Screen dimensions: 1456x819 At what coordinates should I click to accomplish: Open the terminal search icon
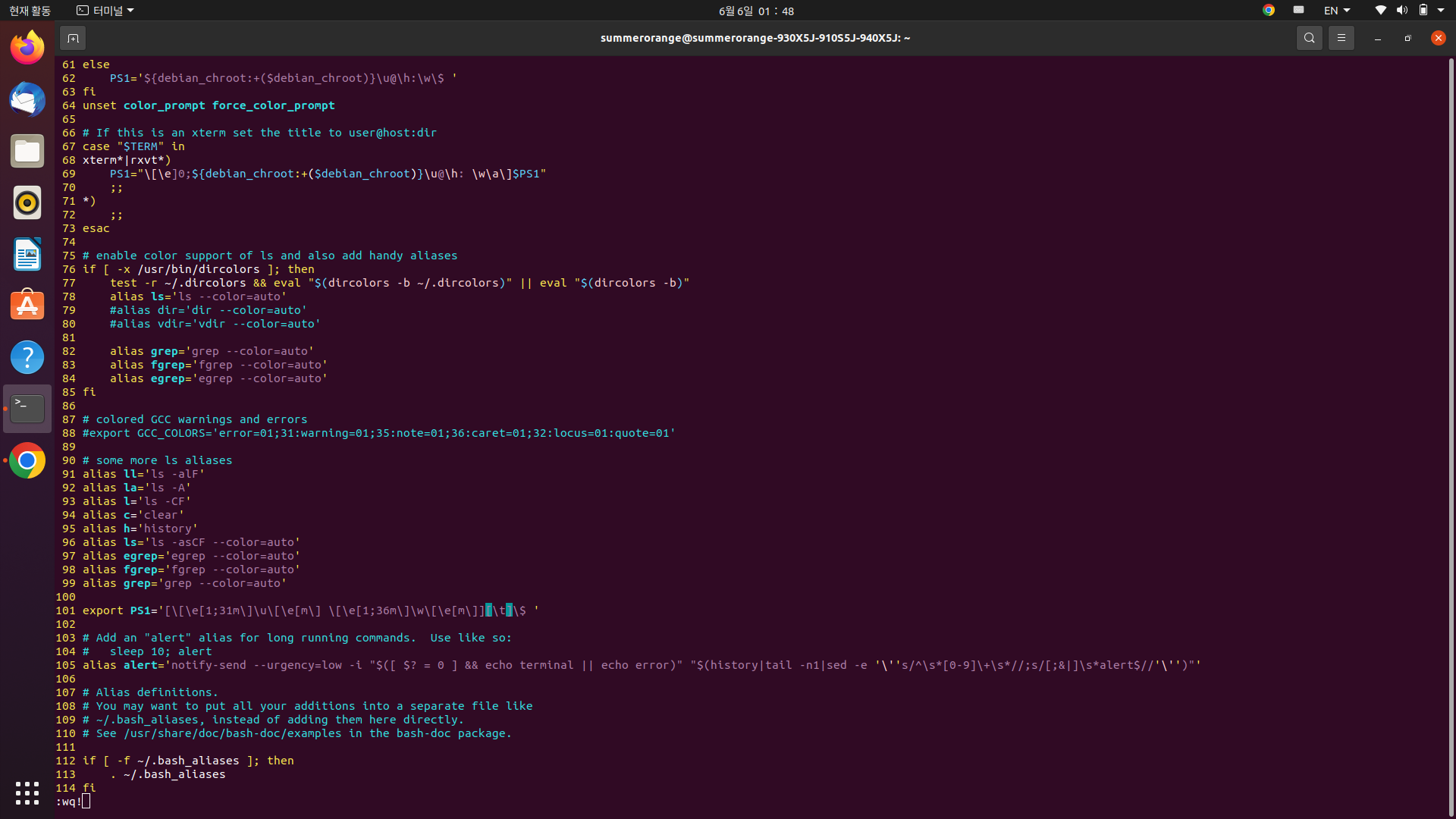click(1309, 37)
